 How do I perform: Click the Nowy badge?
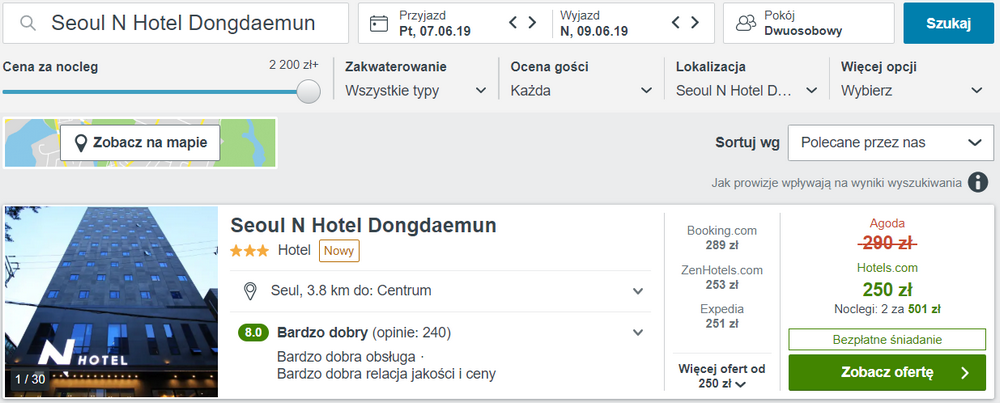point(339,251)
